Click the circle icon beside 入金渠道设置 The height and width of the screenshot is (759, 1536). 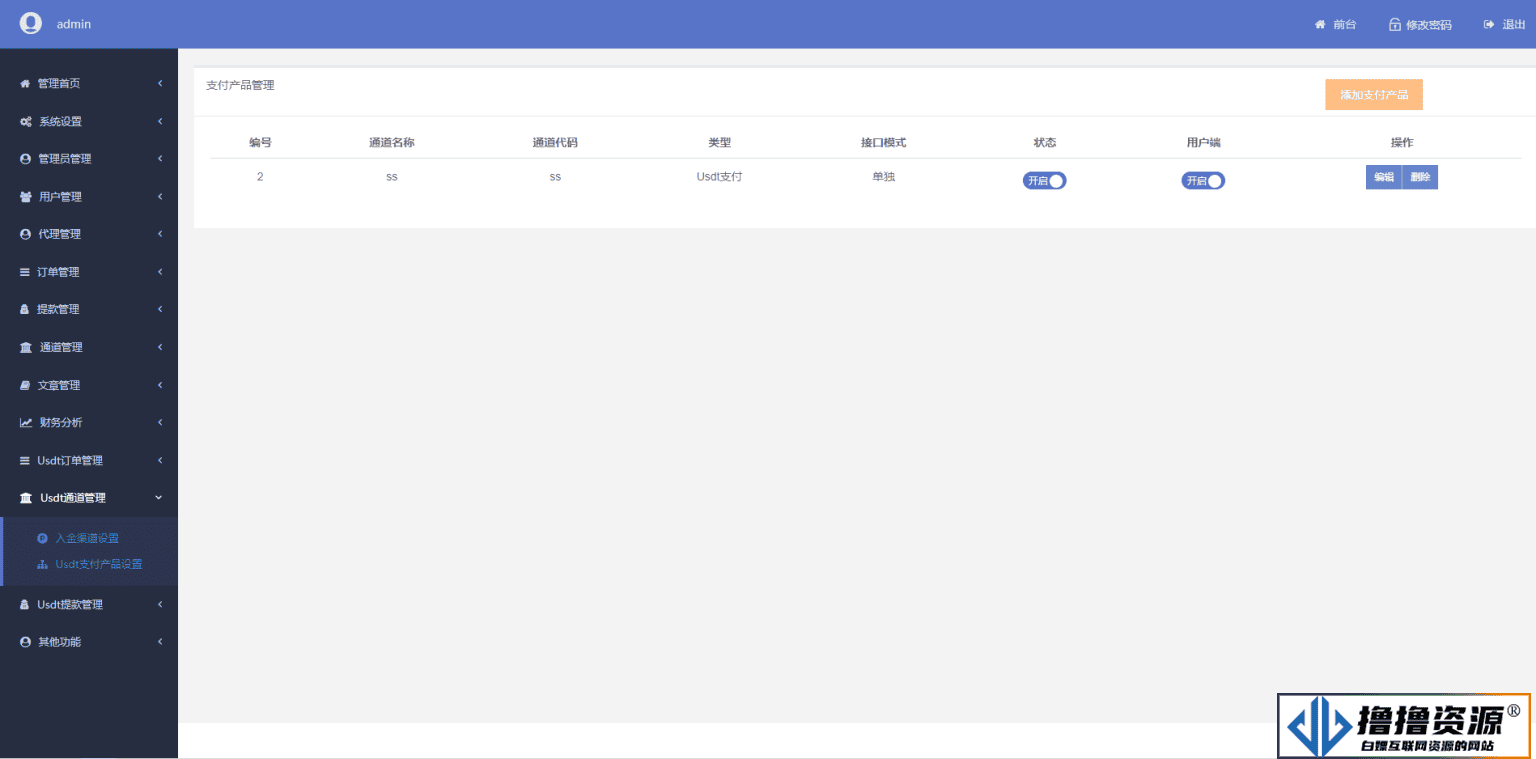tap(42, 538)
